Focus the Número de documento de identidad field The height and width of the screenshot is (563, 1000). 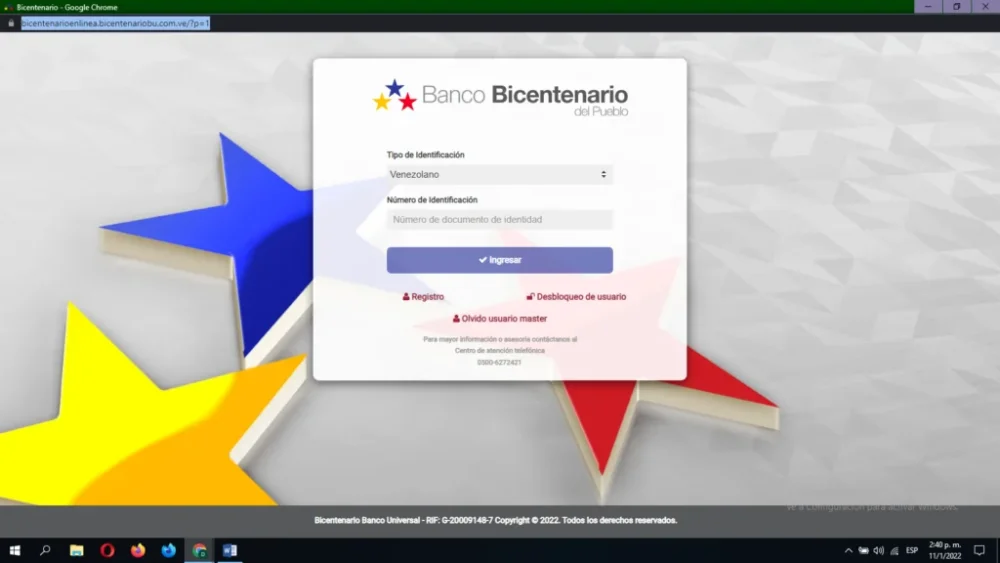499,219
